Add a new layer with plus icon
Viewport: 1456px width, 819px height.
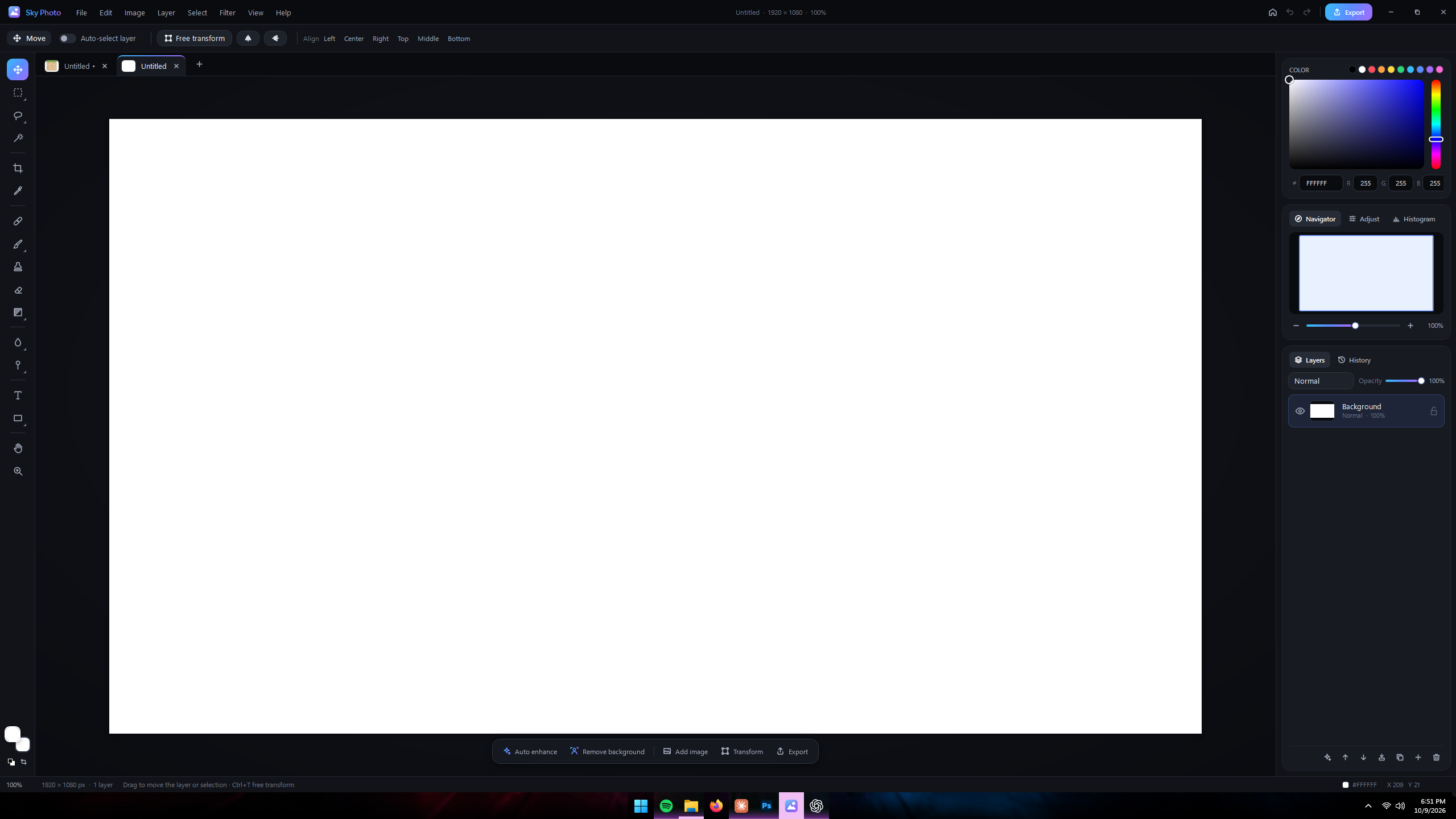coord(1418,758)
